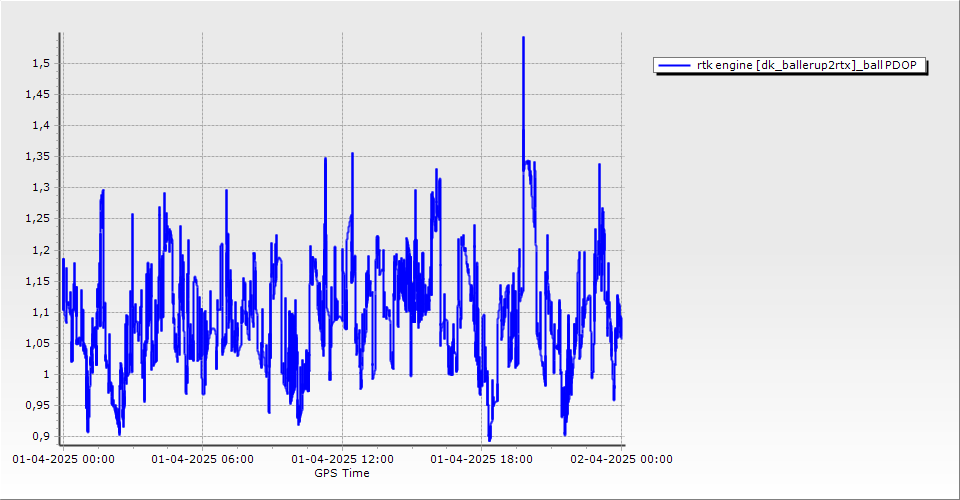The image size is (960, 500).
Task: Click the '1,25' y-axis value
Action: [38, 218]
